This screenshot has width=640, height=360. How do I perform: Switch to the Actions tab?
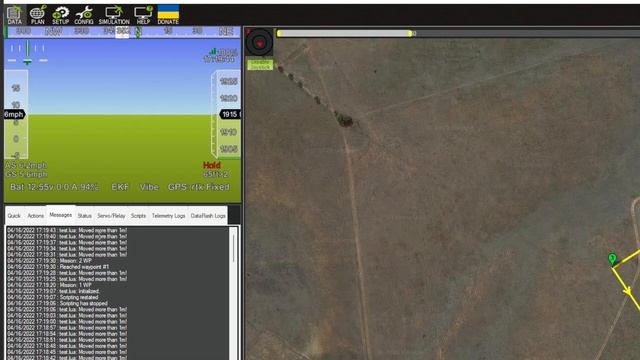click(x=36, y=216)
